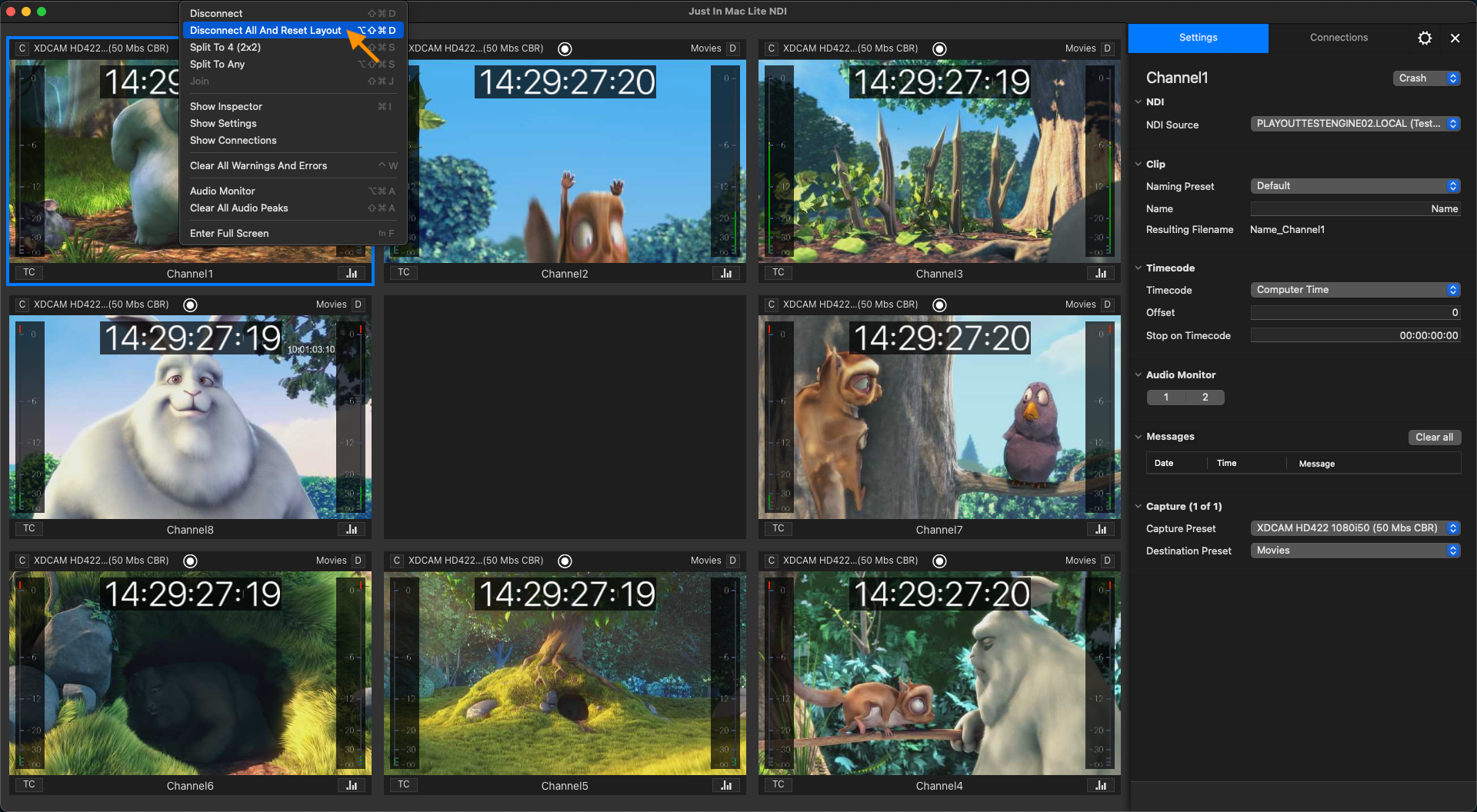
Task: Open the Crash dropdown next to Channel1
Action: [1426, 78]
